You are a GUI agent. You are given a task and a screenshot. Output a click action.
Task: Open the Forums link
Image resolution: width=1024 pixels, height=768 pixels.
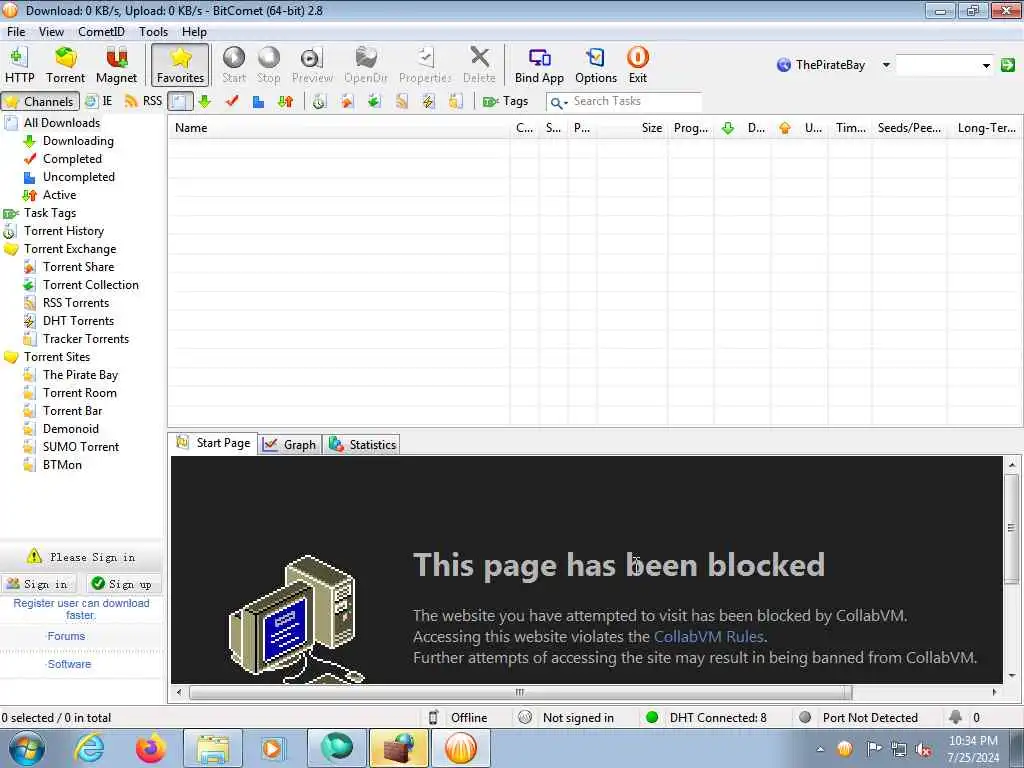click(66, 636)
